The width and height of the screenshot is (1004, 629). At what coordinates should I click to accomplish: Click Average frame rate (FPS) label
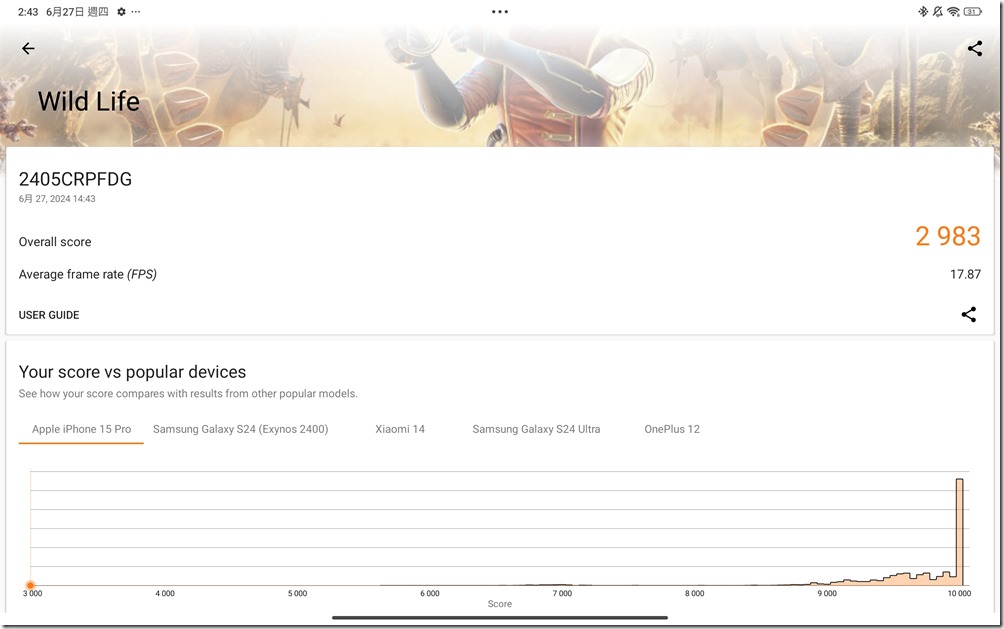point(88,274)
